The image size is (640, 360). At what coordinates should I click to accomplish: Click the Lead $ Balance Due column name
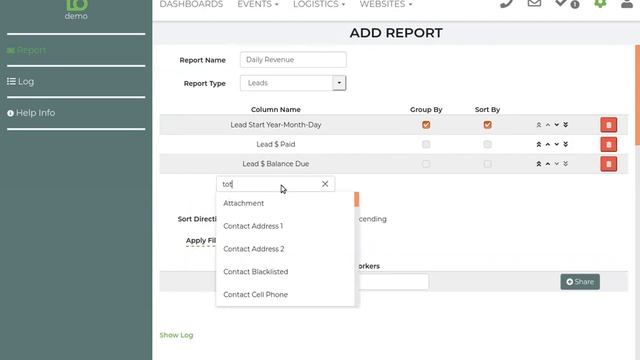[276, 164]
